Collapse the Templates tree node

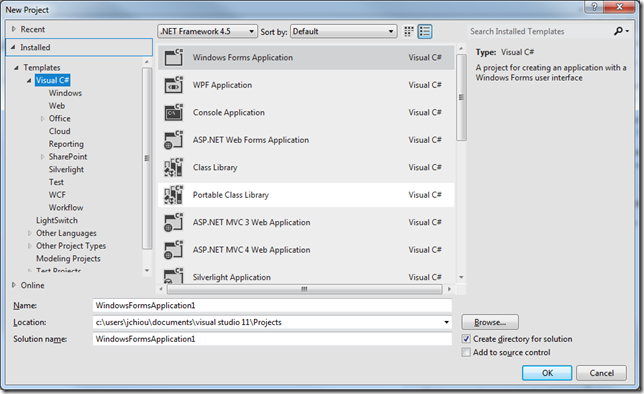coord(16,67)
